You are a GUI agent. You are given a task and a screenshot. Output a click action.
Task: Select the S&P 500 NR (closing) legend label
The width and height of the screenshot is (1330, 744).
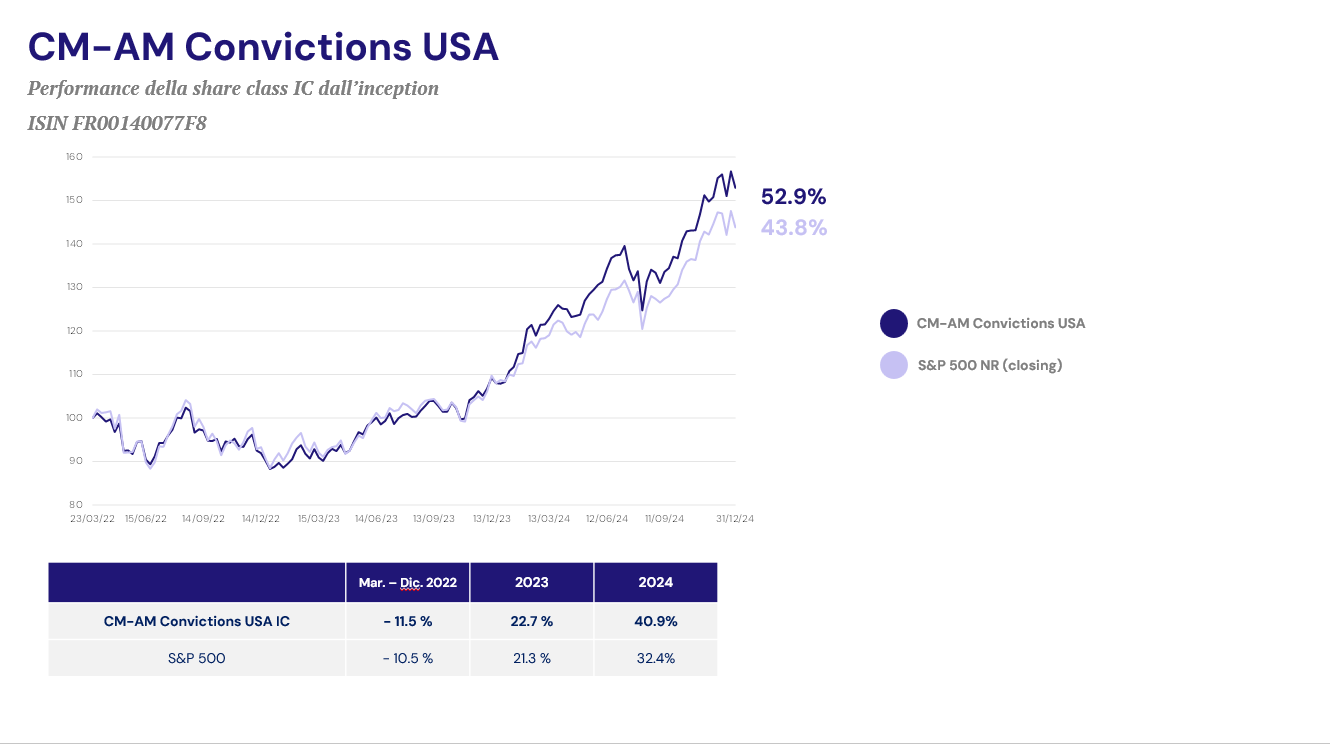(x=989, y=365)
